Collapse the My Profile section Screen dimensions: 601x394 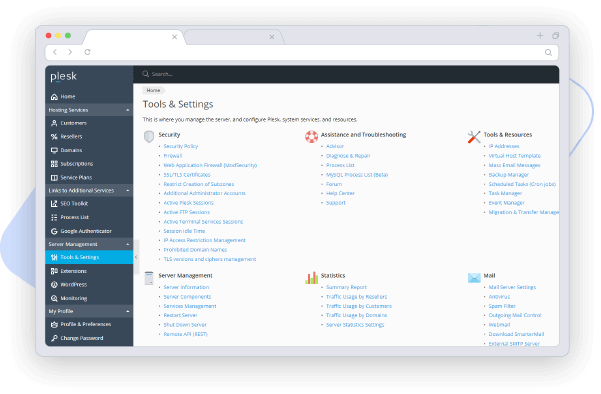coord(128,312)
